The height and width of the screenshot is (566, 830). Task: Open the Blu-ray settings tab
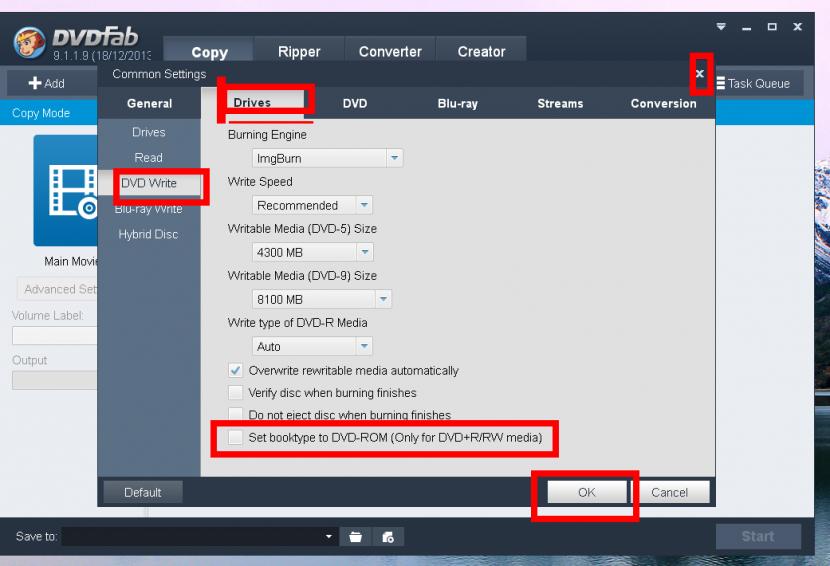click(457, 103)
